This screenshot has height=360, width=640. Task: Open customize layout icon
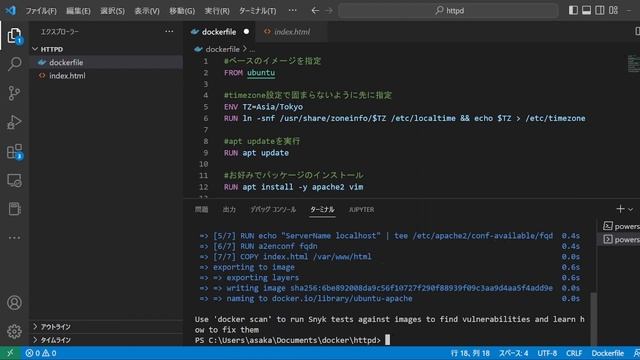pyautogui.click(x=613, y=10)
